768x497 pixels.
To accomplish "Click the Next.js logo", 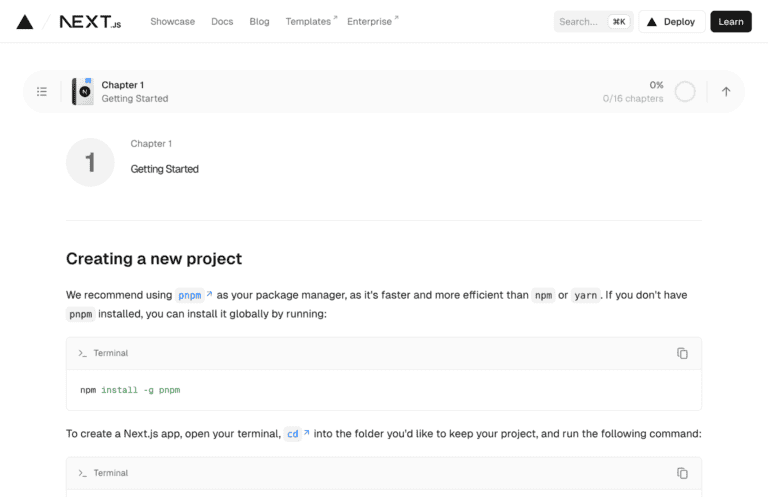I will [90, 22].
